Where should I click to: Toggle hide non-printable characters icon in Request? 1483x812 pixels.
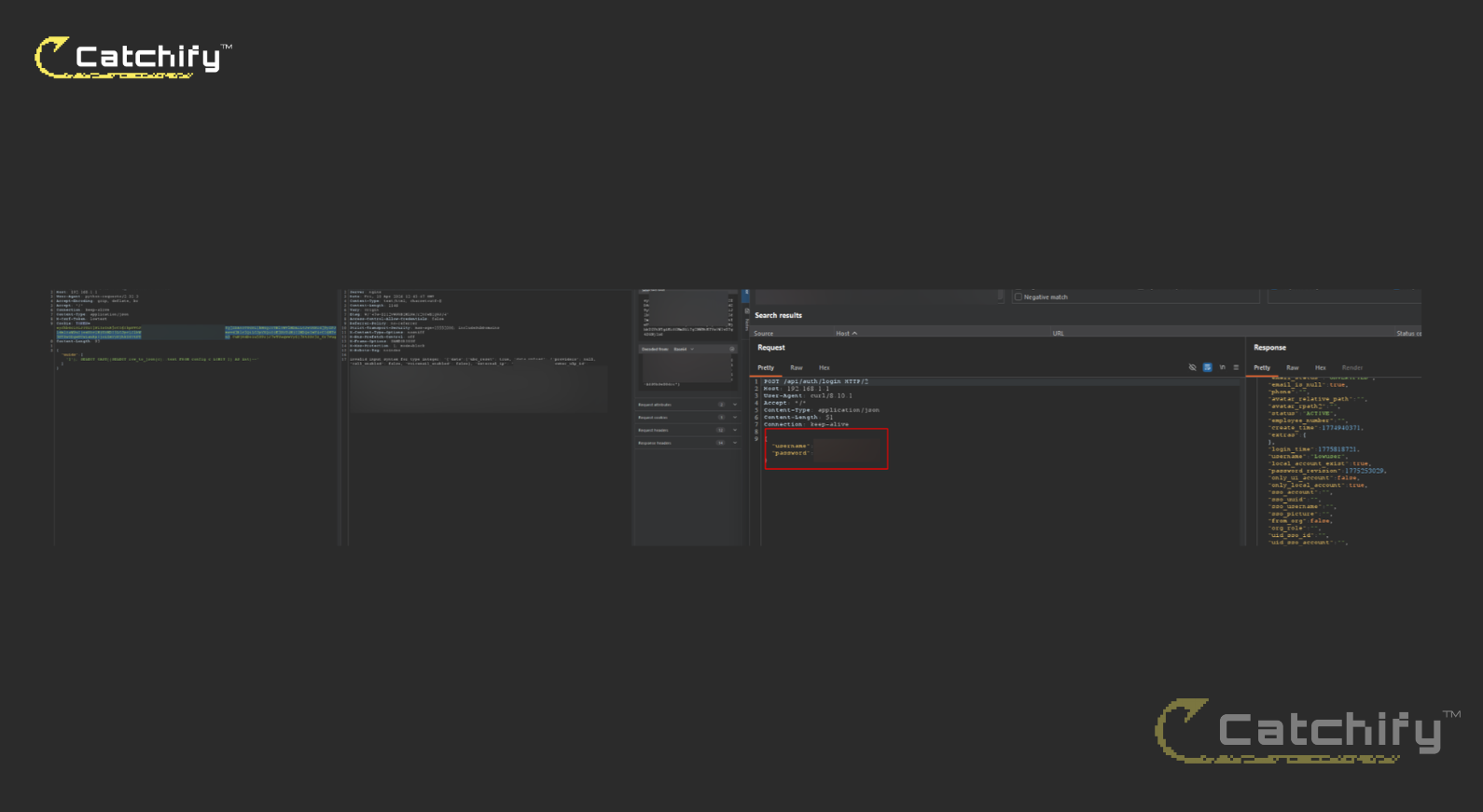coord(1192,367)
